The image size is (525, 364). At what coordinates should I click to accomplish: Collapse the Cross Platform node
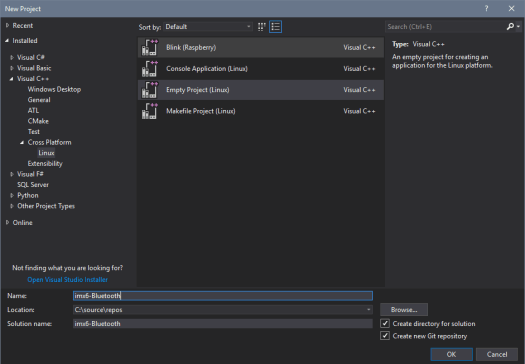point(22,143)
